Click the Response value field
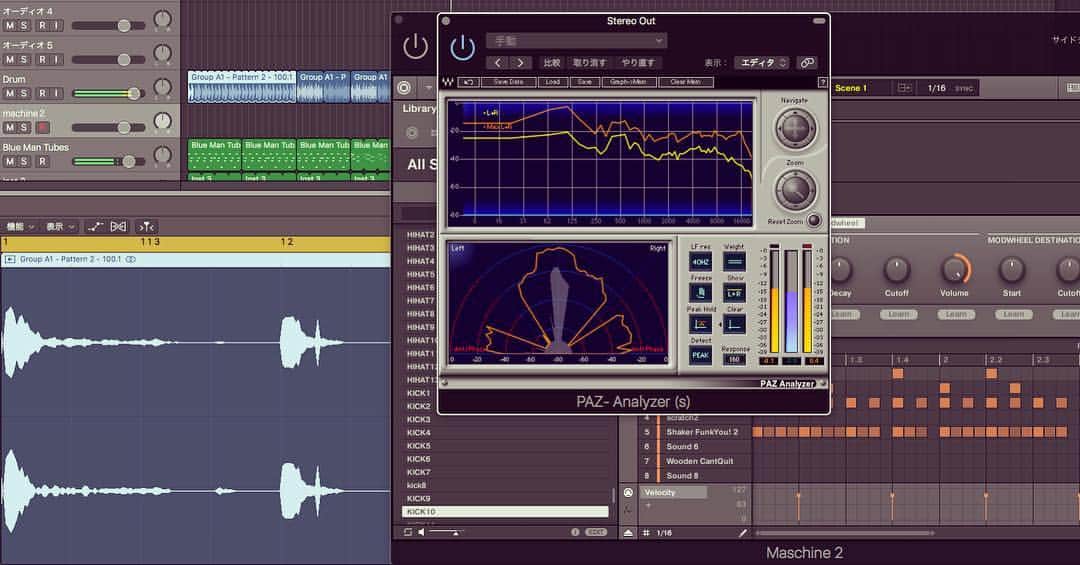 734,360
